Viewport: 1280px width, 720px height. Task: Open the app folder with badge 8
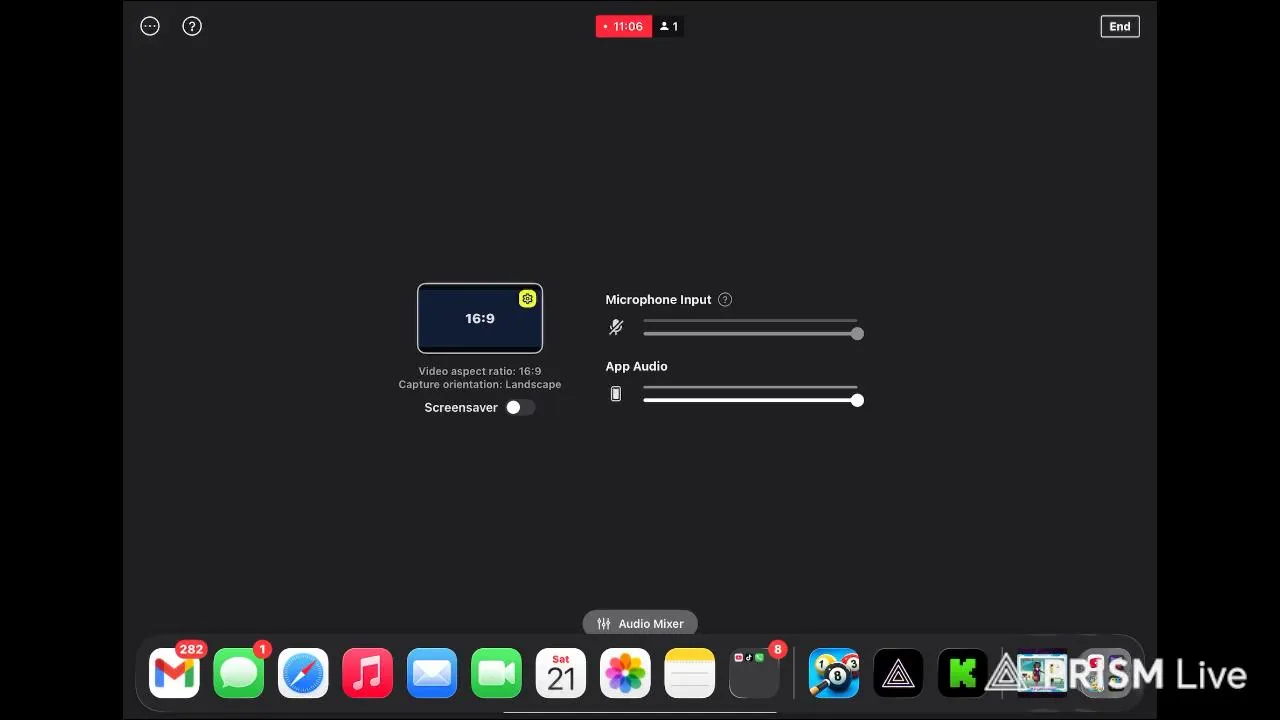coord(755,674)
